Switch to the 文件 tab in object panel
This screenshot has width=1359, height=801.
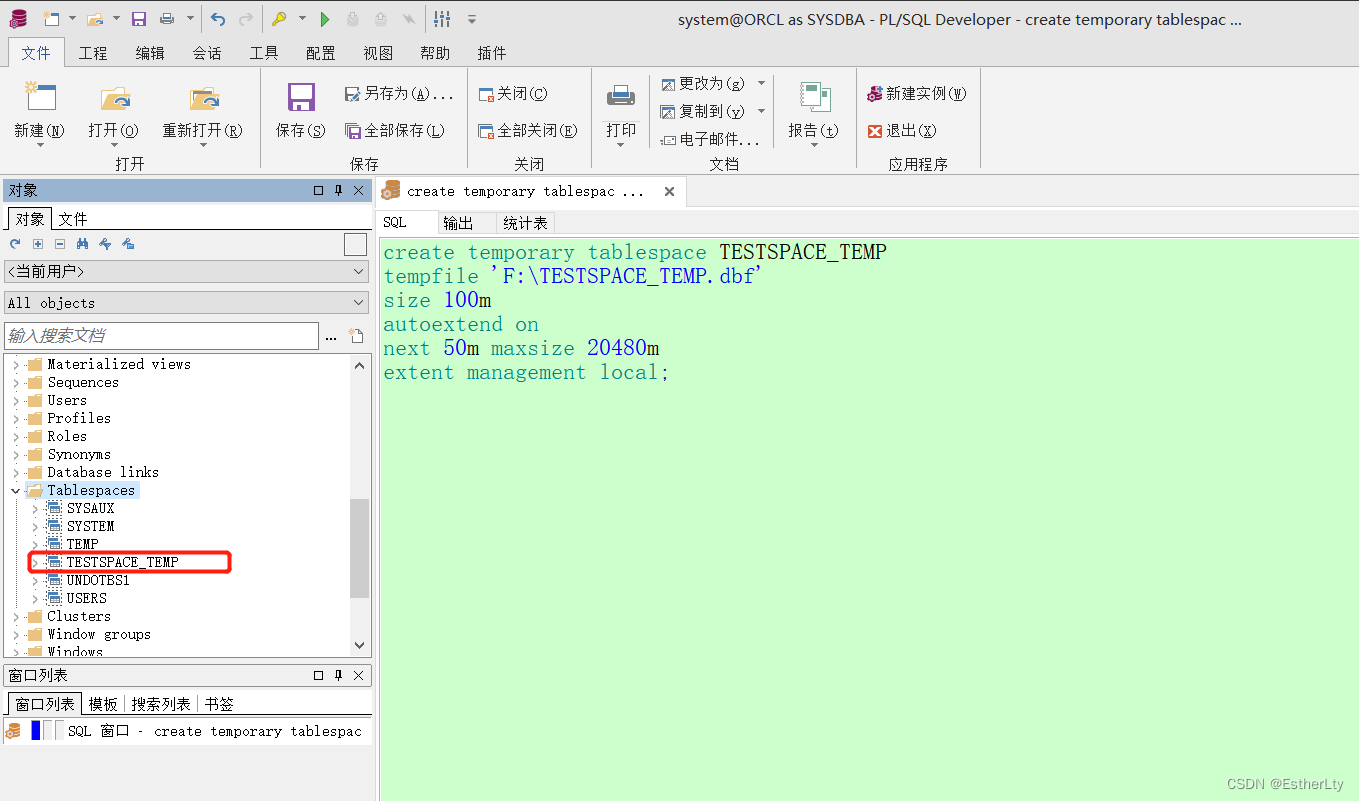click(x=72, y=219)
